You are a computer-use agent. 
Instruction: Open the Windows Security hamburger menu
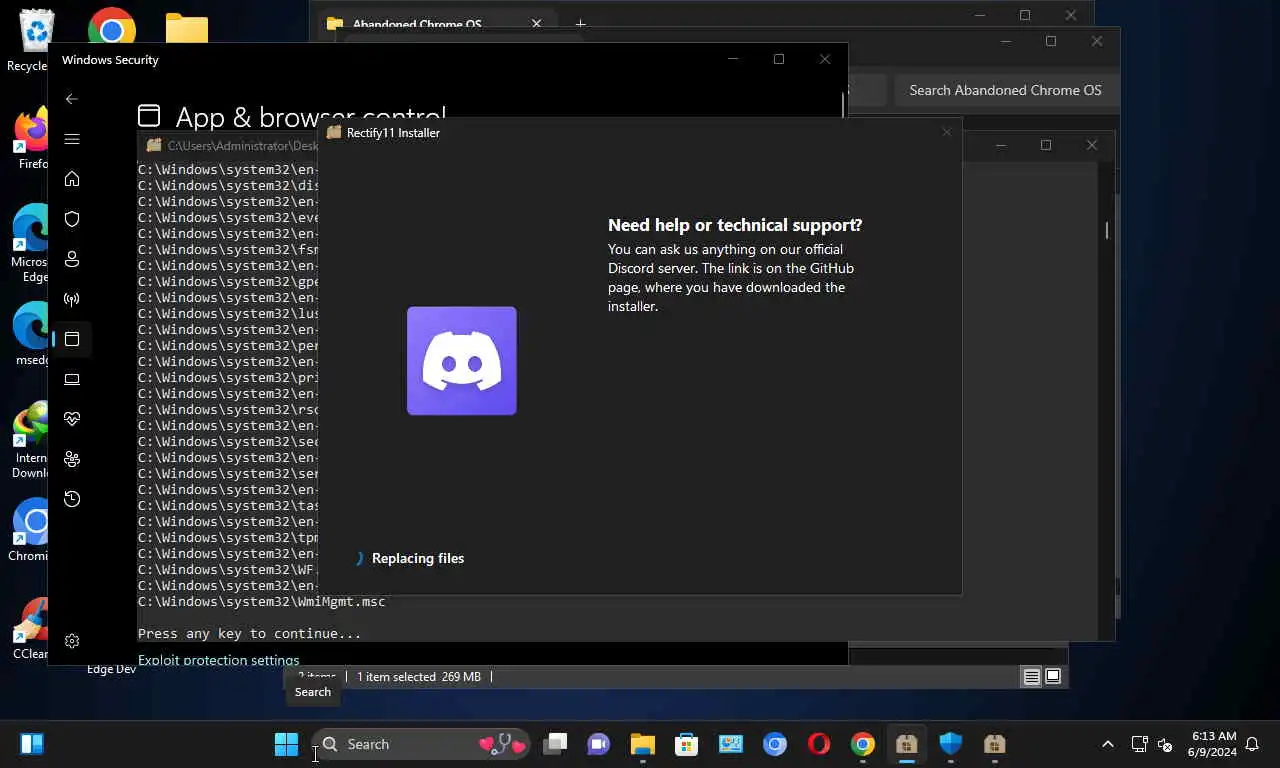(x=71, y=139)
